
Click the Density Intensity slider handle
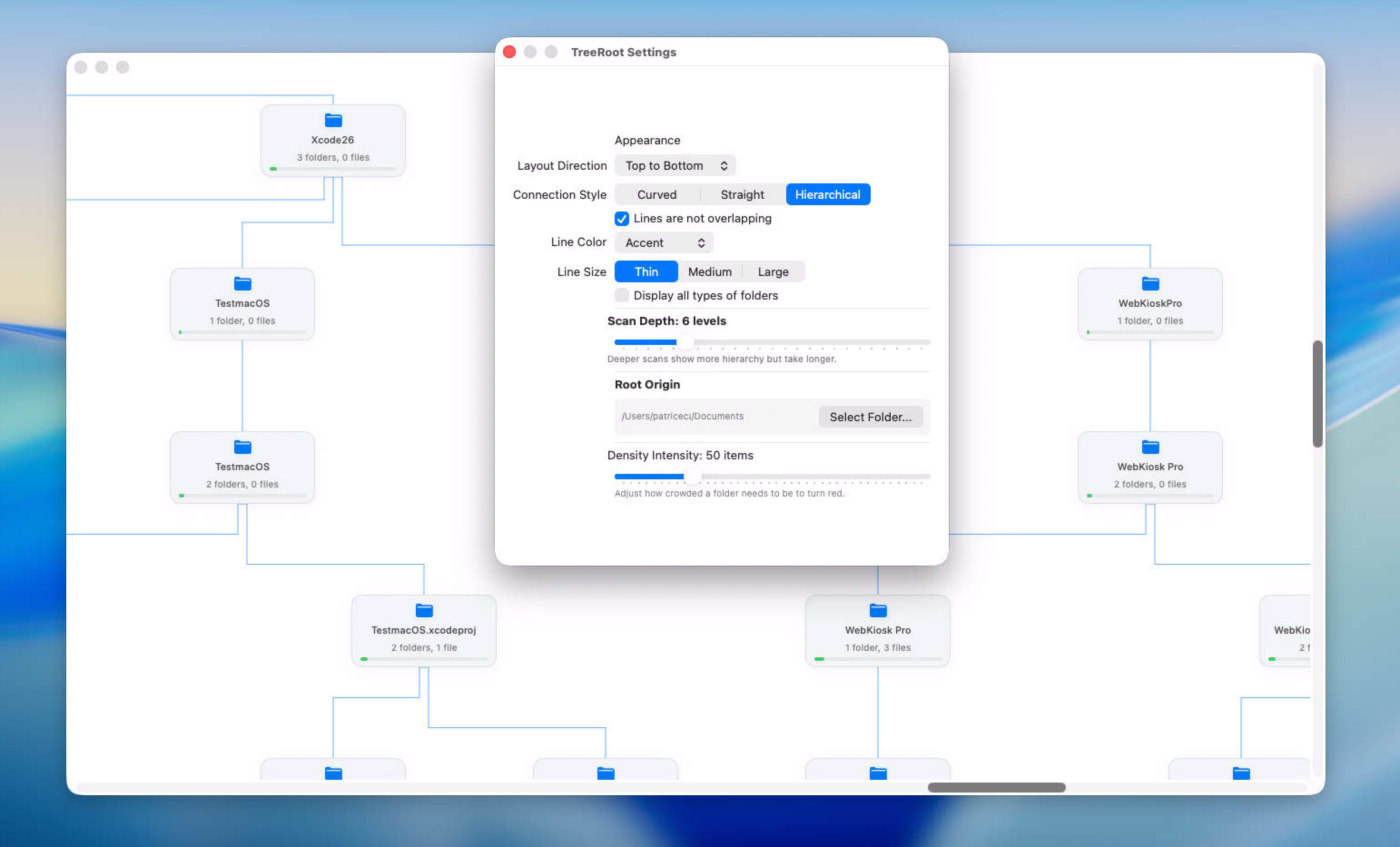(x=692, y=476)
